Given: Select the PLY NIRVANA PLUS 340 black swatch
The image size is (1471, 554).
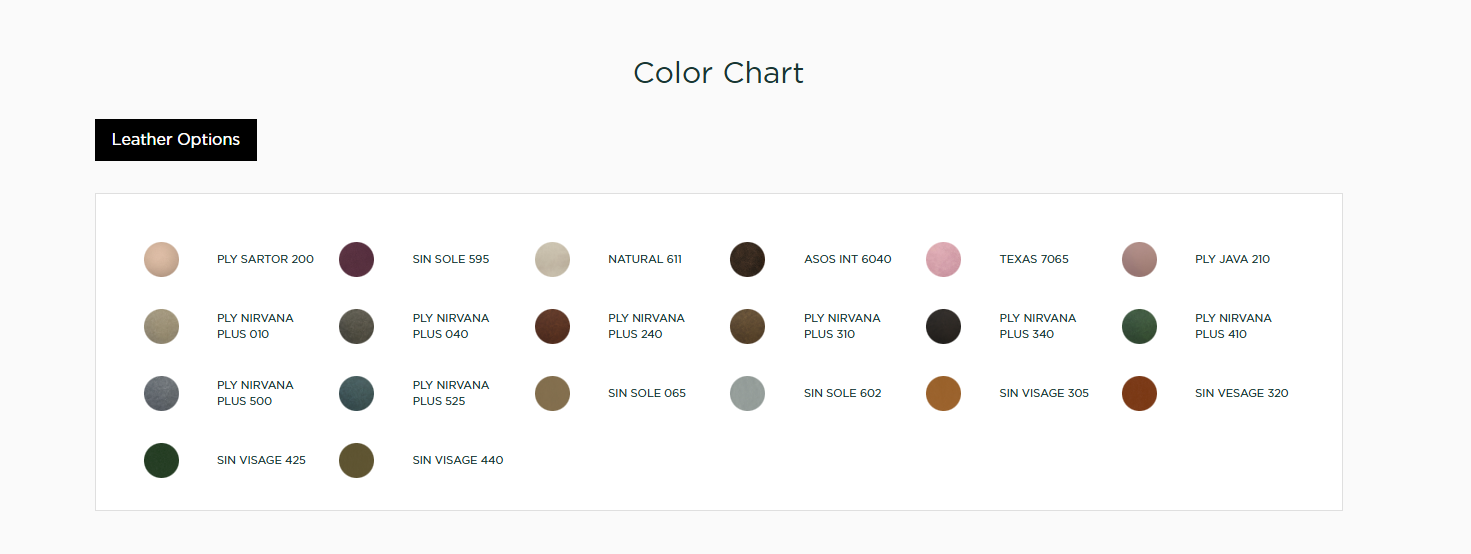Looking at the screenshot, I should point(943,326).
